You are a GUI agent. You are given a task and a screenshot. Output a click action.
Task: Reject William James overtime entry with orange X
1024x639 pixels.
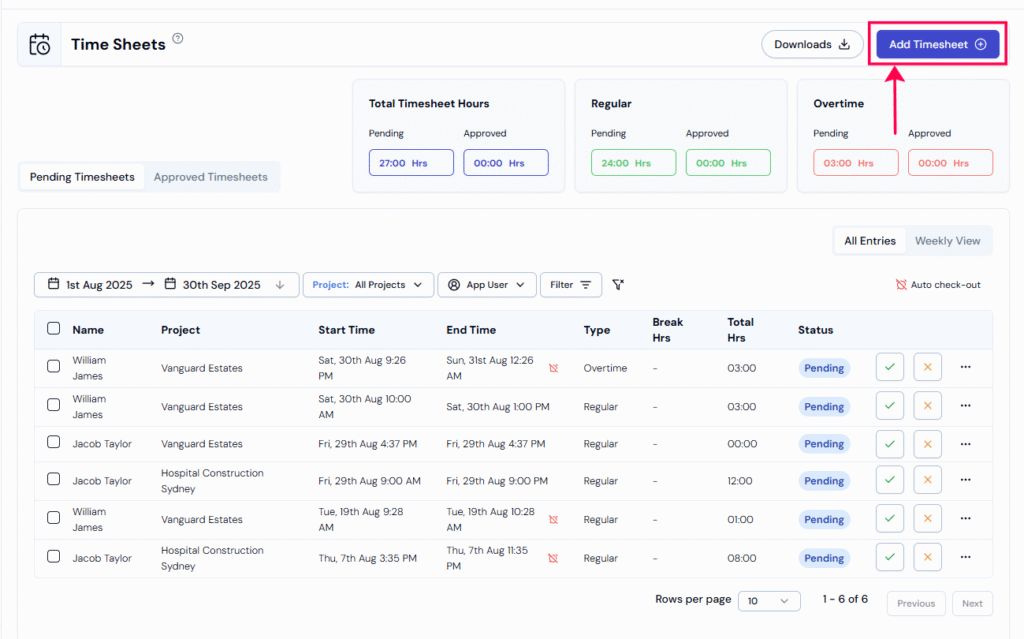tap(927, 367)
